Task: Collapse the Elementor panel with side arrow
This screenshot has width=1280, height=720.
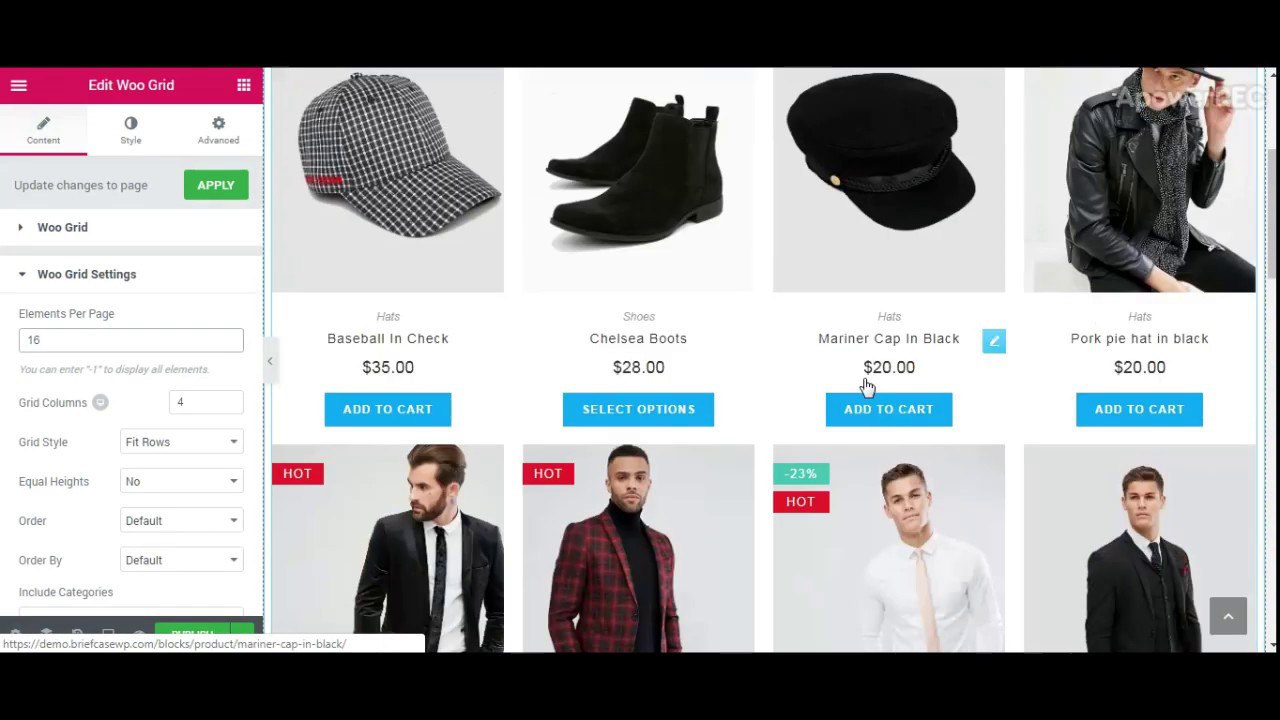Action: (269, 361)
